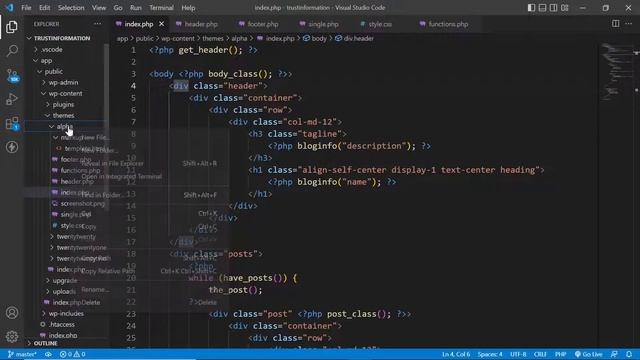Image resolution: width=640 pixels, height=360 pixels.
Task: Toggle the bottom panel visibility
Action: click(x=542, y=8)
